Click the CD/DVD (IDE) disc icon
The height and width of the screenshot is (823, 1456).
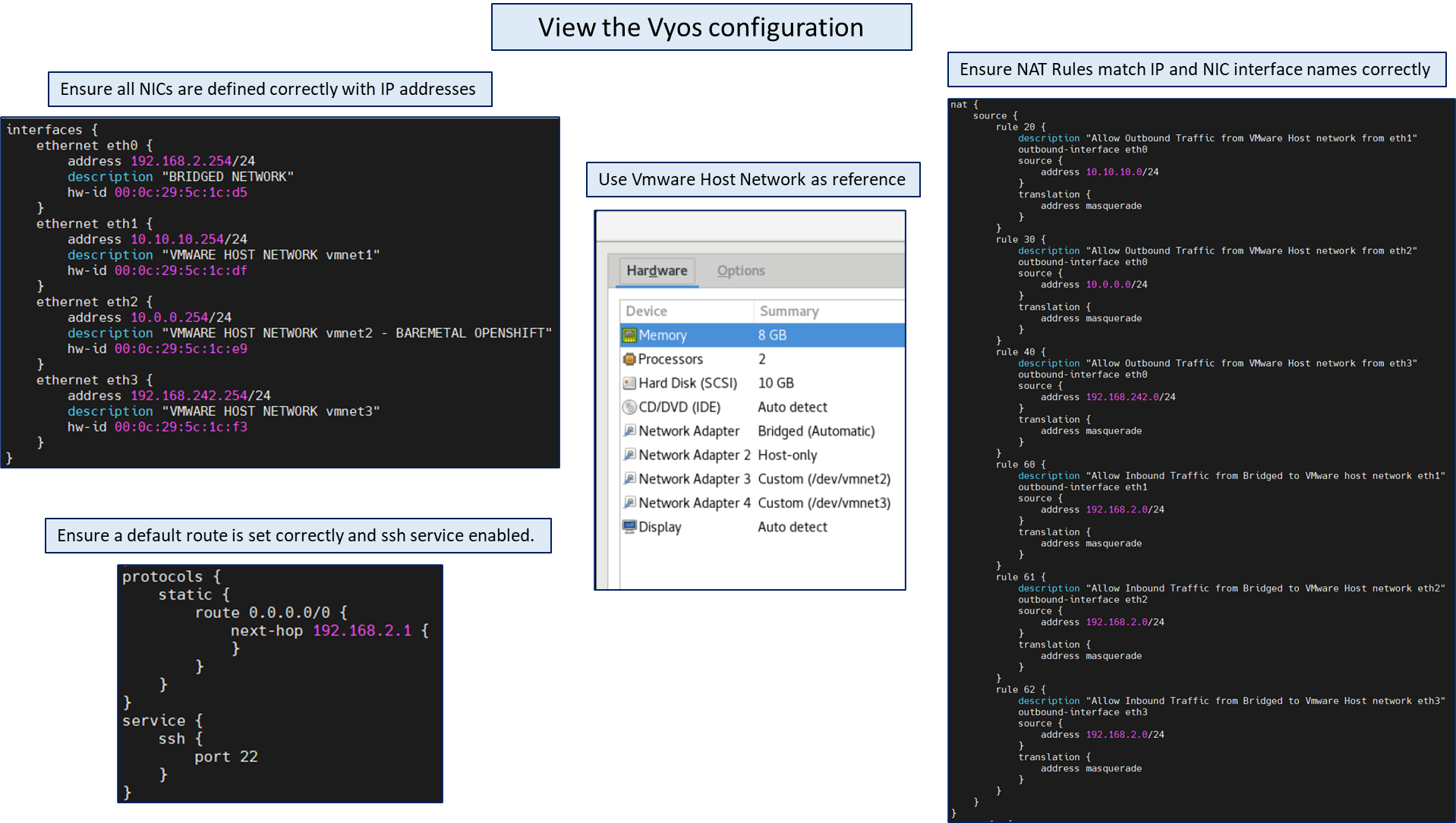pyautogui.click(x=629, y=408)
